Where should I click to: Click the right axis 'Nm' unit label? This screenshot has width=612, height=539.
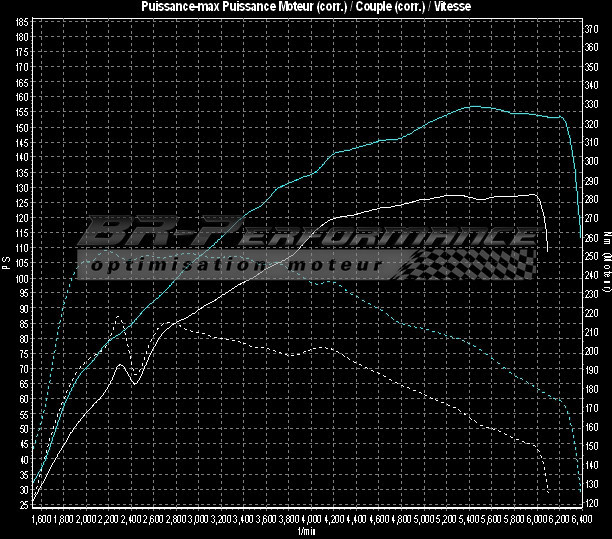pyautogui.click(x=606, y=240)
